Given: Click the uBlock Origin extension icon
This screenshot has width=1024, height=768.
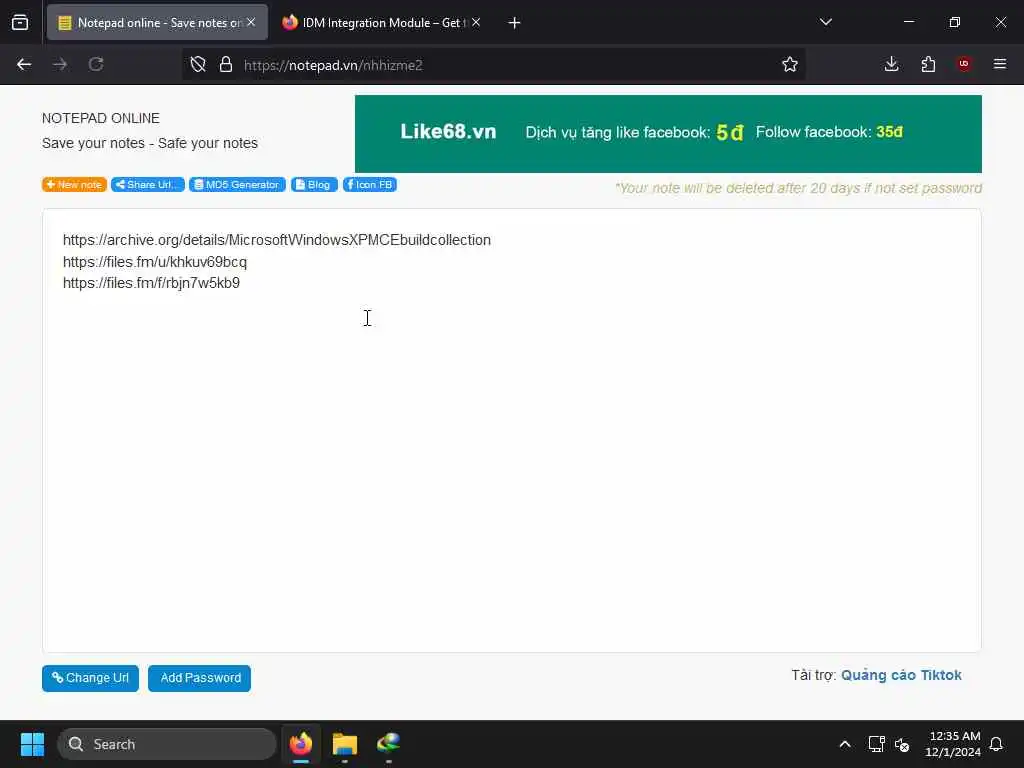Looking at the screenshot, I should pos(964,65).
